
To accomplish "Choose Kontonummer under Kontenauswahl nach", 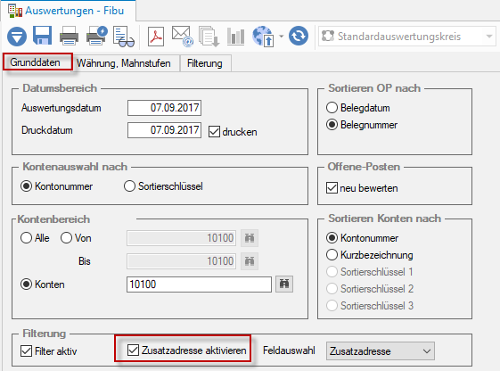I will click(56, 186).
